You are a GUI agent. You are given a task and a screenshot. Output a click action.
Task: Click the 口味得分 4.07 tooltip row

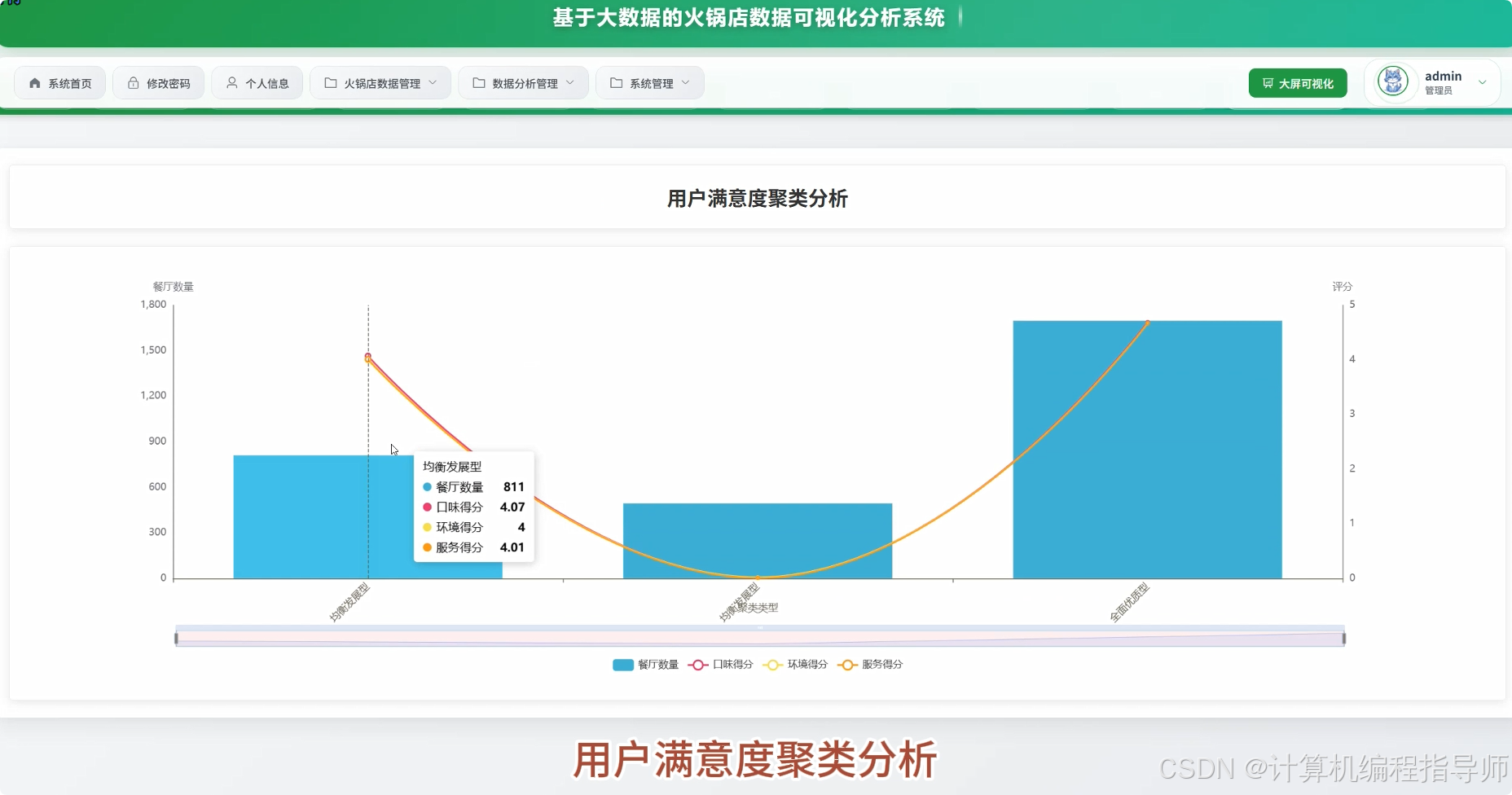474,507
